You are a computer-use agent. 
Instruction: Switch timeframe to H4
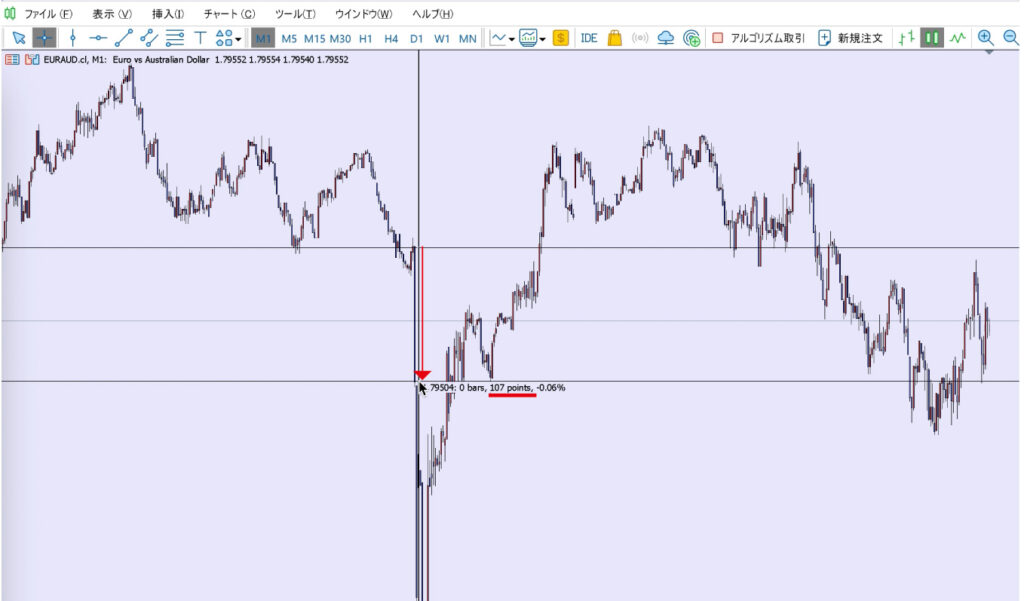coord(391,38)
